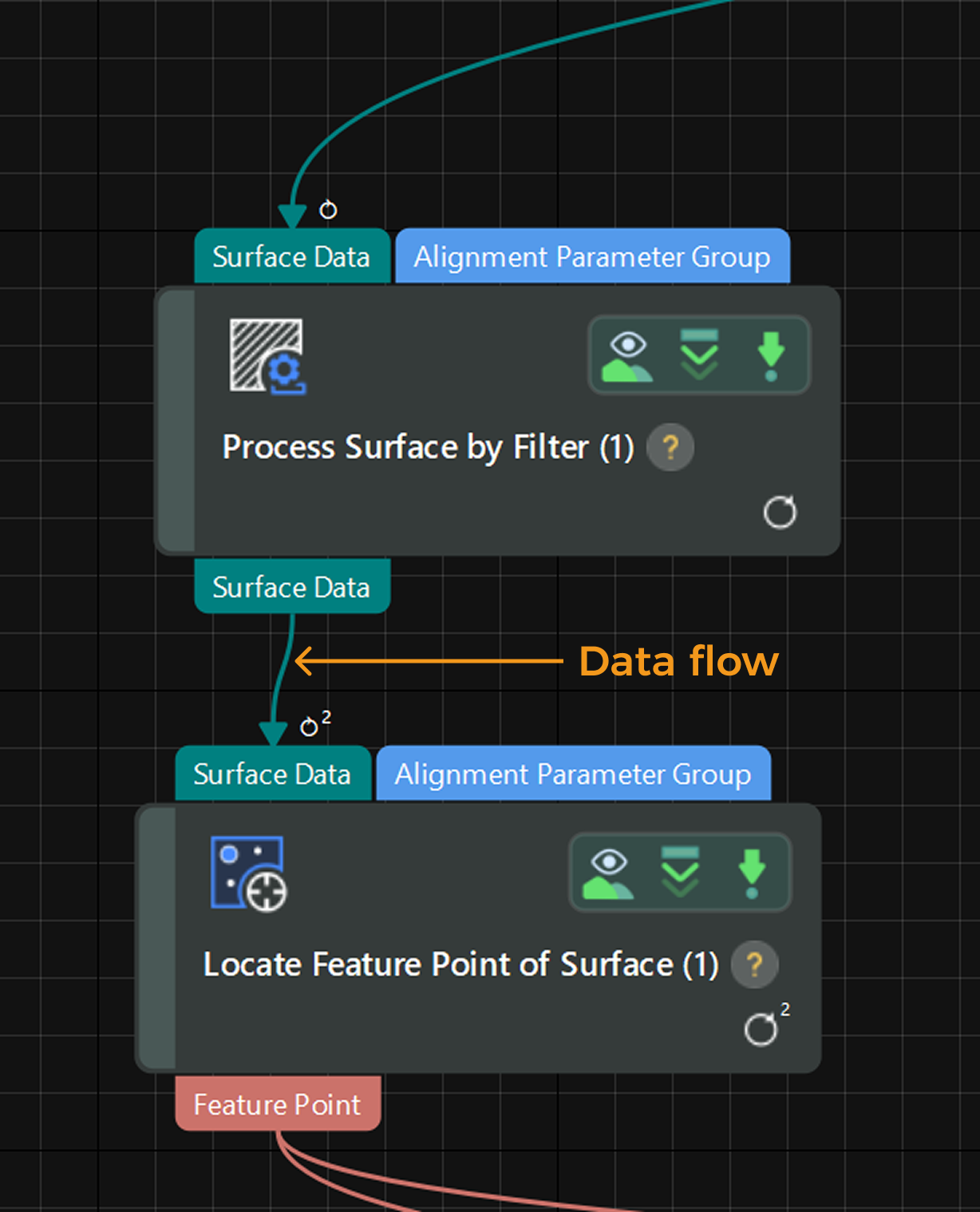Click the Feature Point output port
Image resolution: width=980 pixels, height=1212 pixels.
(277, 1104)
